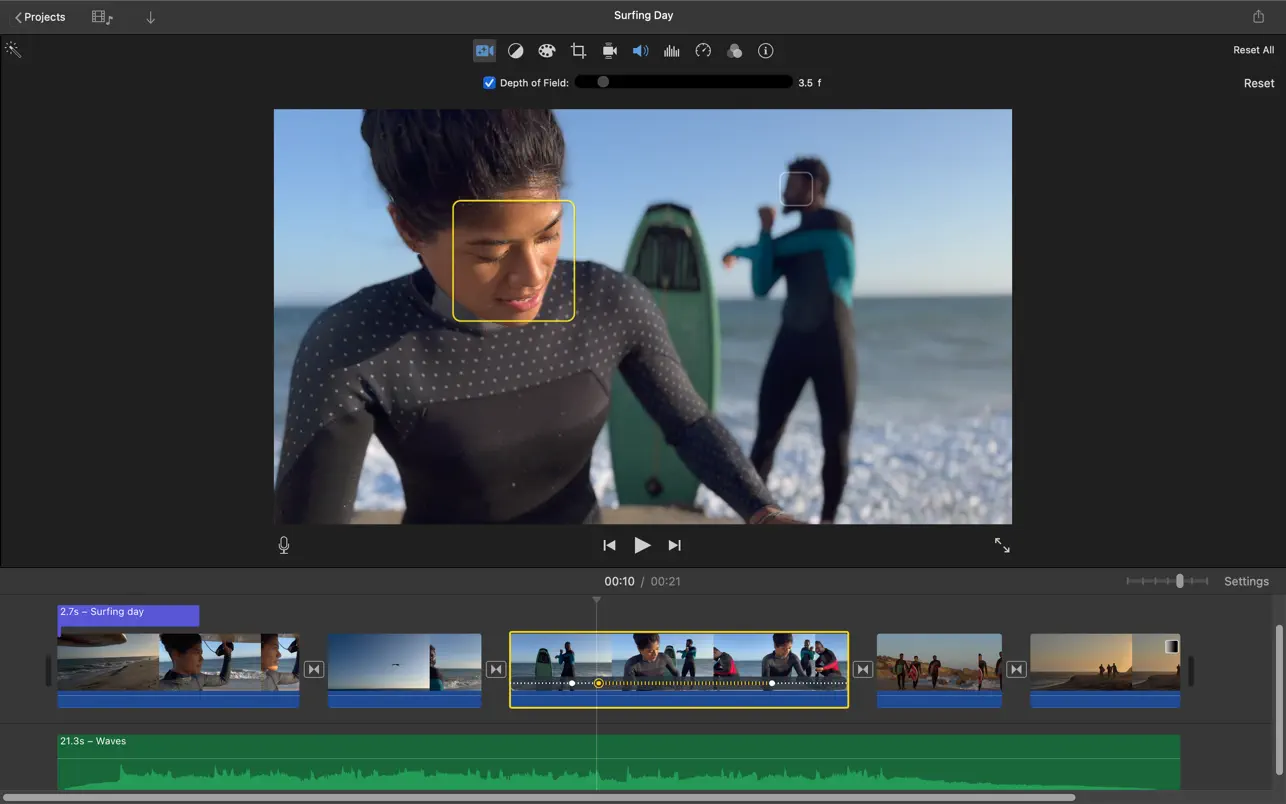
Task: Open the Stabilization controls
Action: 609,50
